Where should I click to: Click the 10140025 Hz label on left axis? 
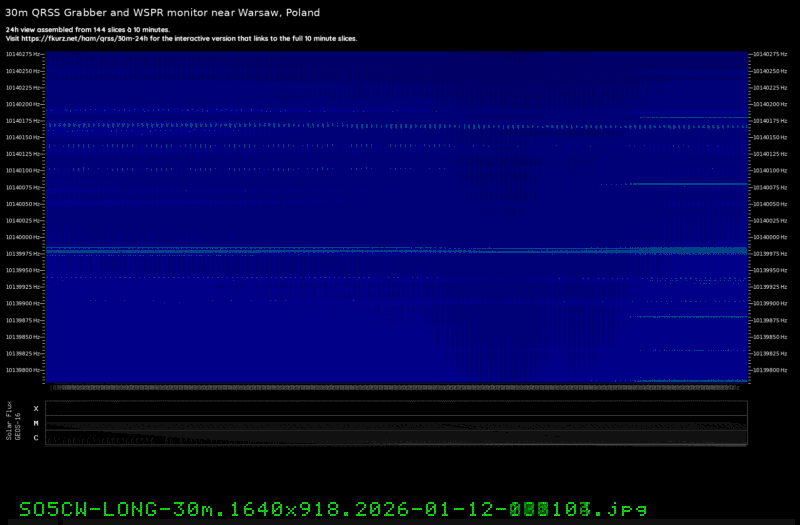coord(23,220)
